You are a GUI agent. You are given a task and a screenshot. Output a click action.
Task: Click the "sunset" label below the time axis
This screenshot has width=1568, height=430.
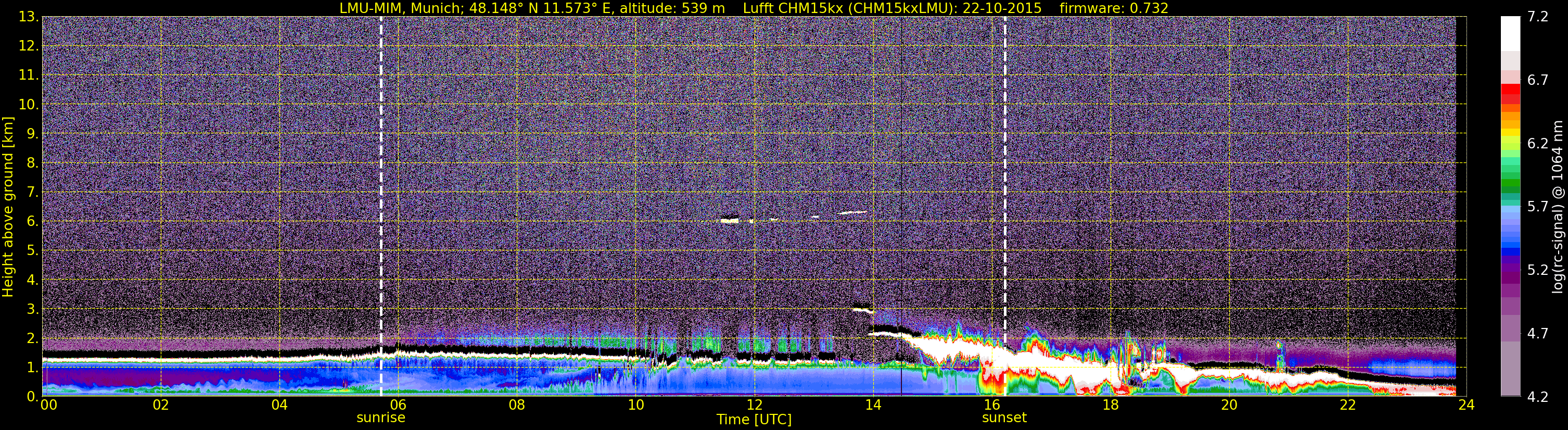click(x=1004, y=418)
